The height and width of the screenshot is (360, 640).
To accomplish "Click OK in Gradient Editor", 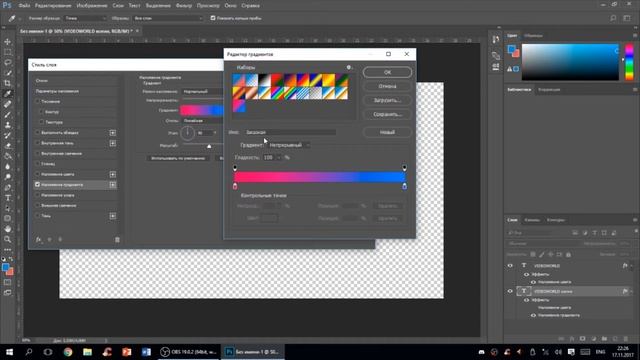I will click(387, 72).
